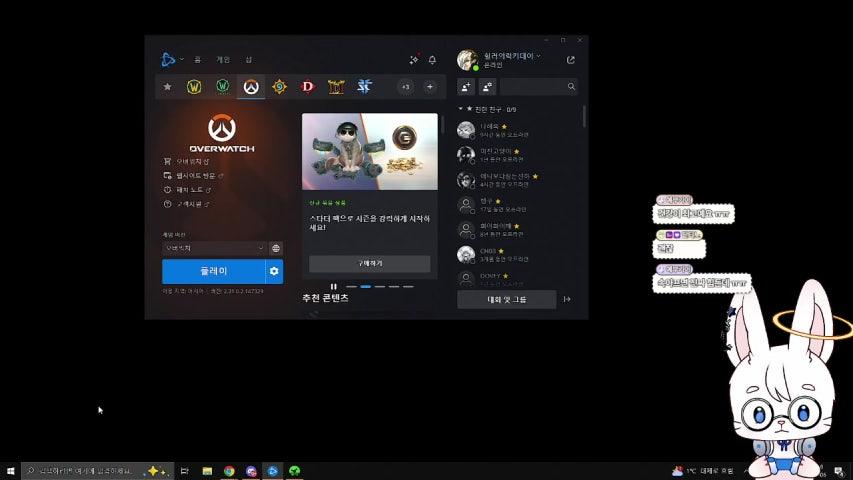
Task: Open the profile name status dropdown
Action: click(x=512, y=56)
